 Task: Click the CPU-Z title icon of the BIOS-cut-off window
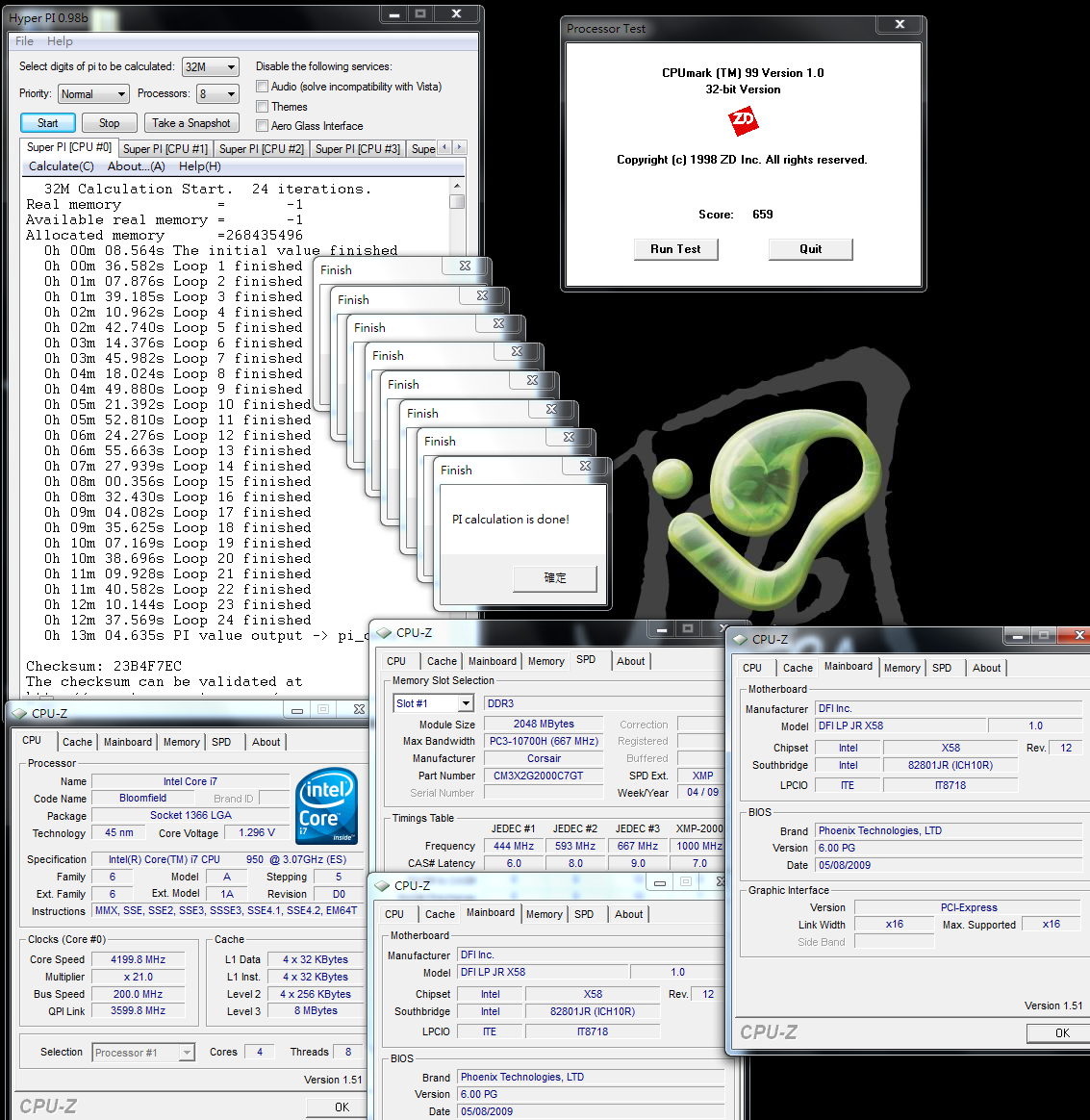382,886
